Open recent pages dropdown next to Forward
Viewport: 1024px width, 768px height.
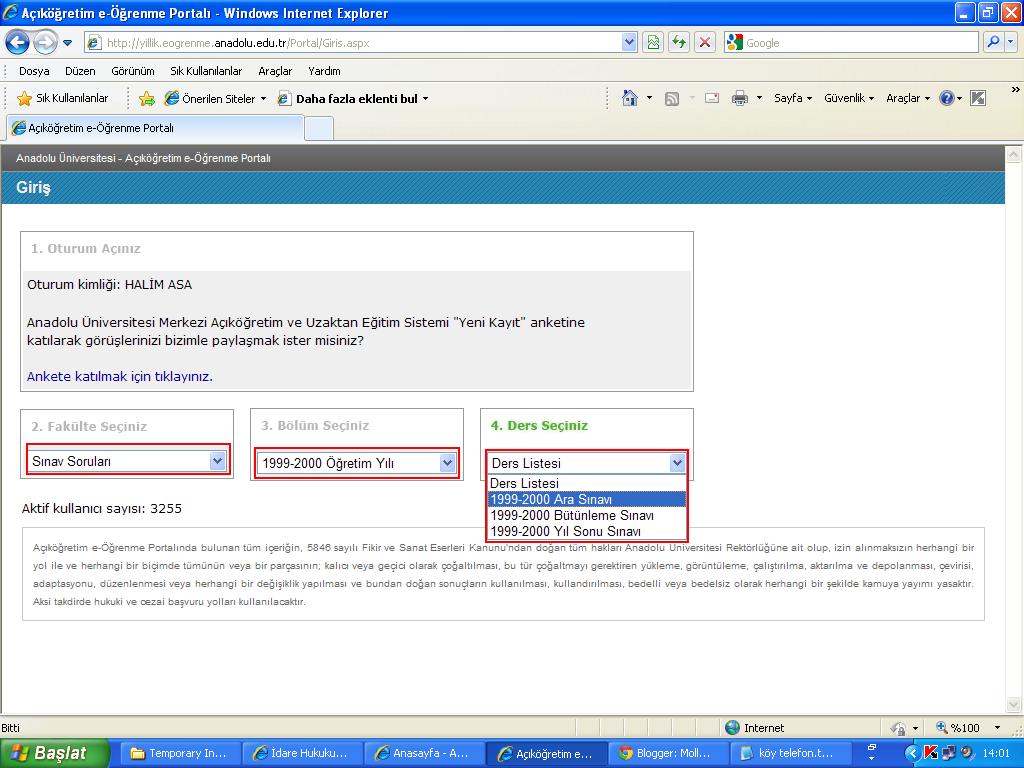point(67,43)
